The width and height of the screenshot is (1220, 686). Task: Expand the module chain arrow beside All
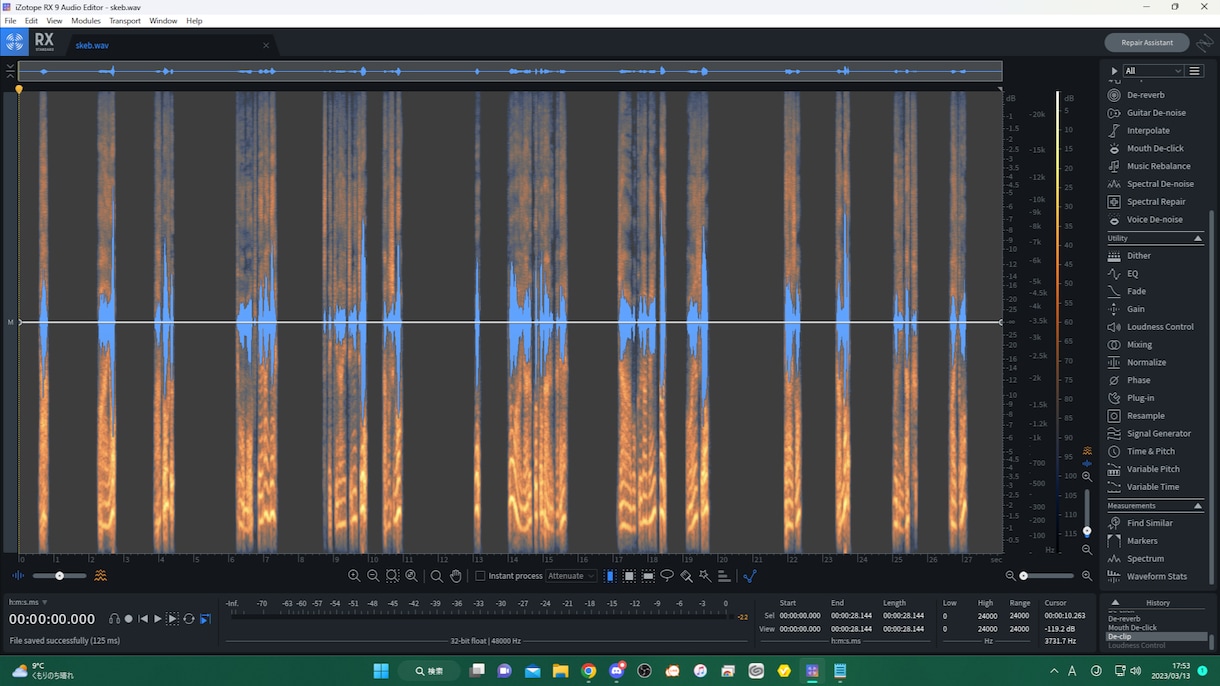(1114, 71)
